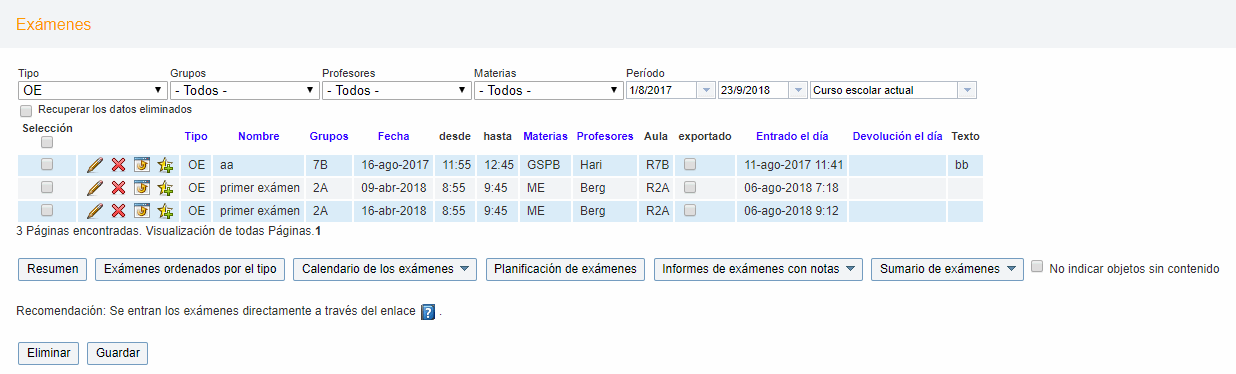Edit the 09-abr-2018 primer examen with pencil
Screen dimensions: 1236x374
click(x=95, y=188)
